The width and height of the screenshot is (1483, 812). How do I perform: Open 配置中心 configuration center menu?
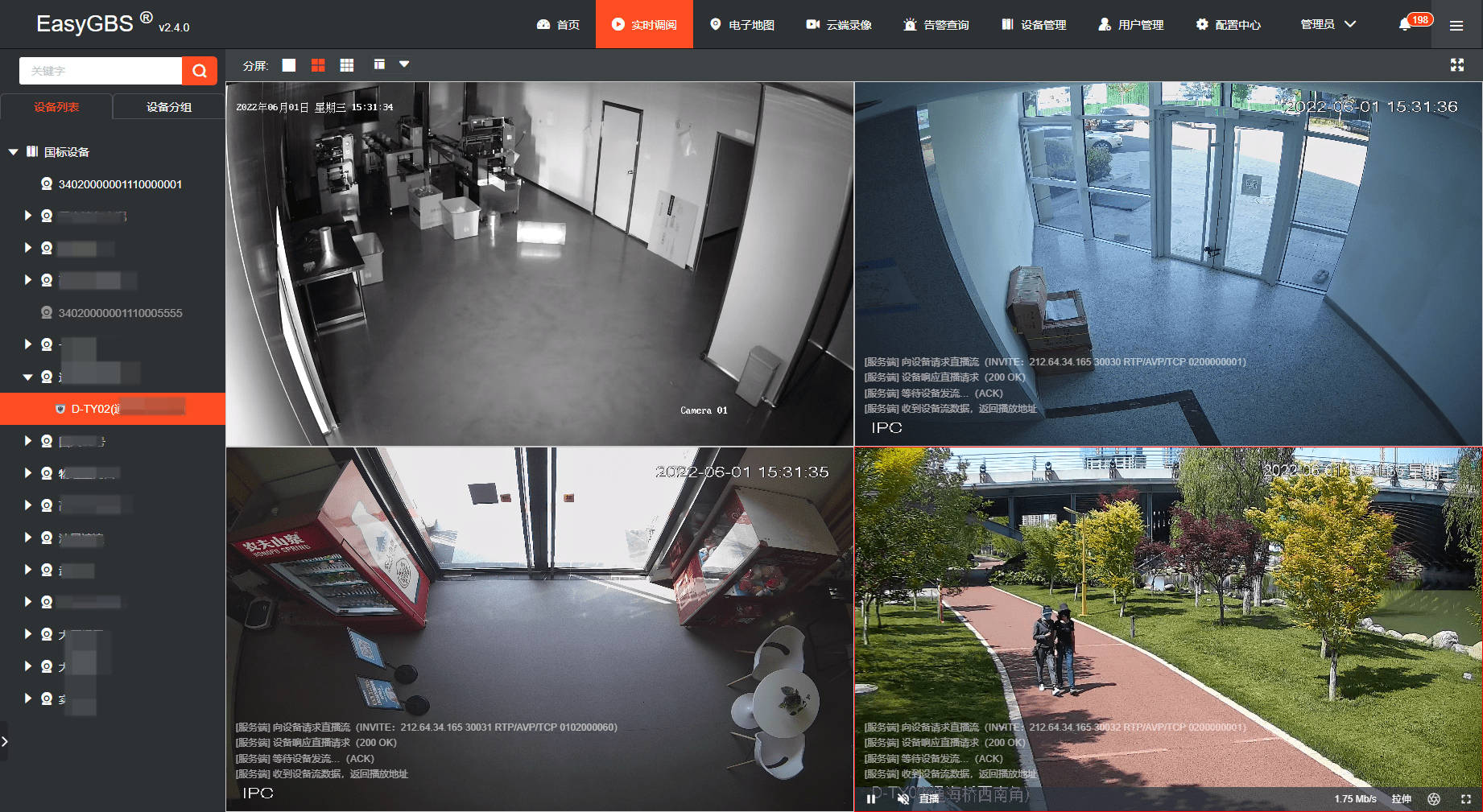tap(1228, 25)
